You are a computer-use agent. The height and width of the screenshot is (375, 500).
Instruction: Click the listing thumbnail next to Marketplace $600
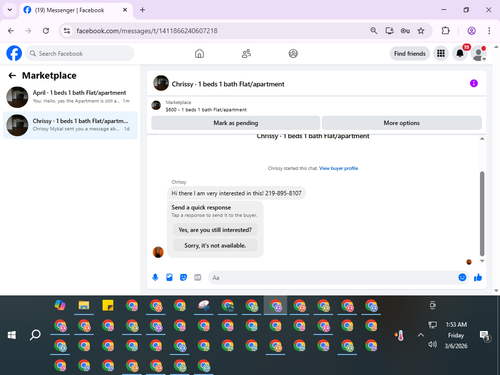pos(156,105)
